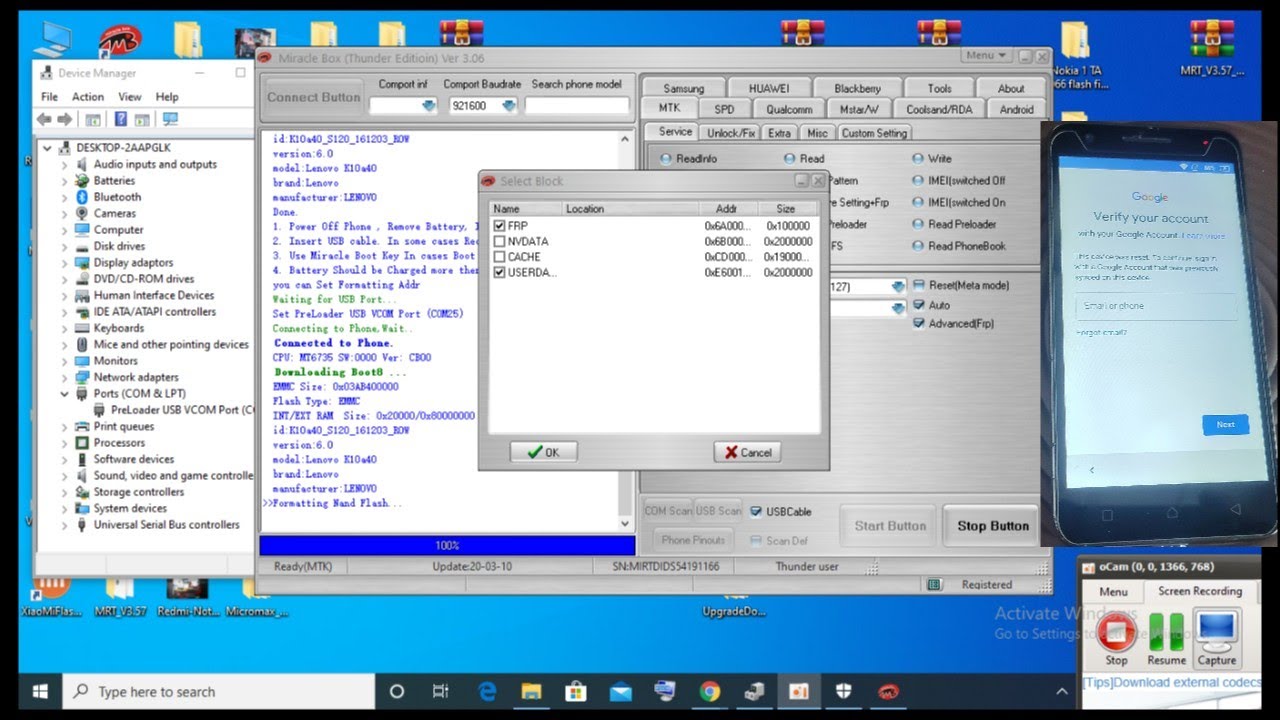Image resolution: width=1280 pixels, height=720 pixels.
Task: Expand the Keyboards node
Action: pos(65,328)
